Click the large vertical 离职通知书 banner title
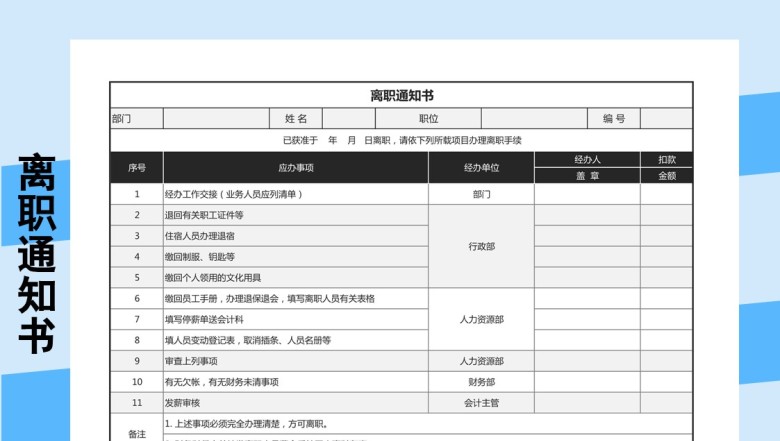This screenshot has height=441, width=780. [37, 255]
